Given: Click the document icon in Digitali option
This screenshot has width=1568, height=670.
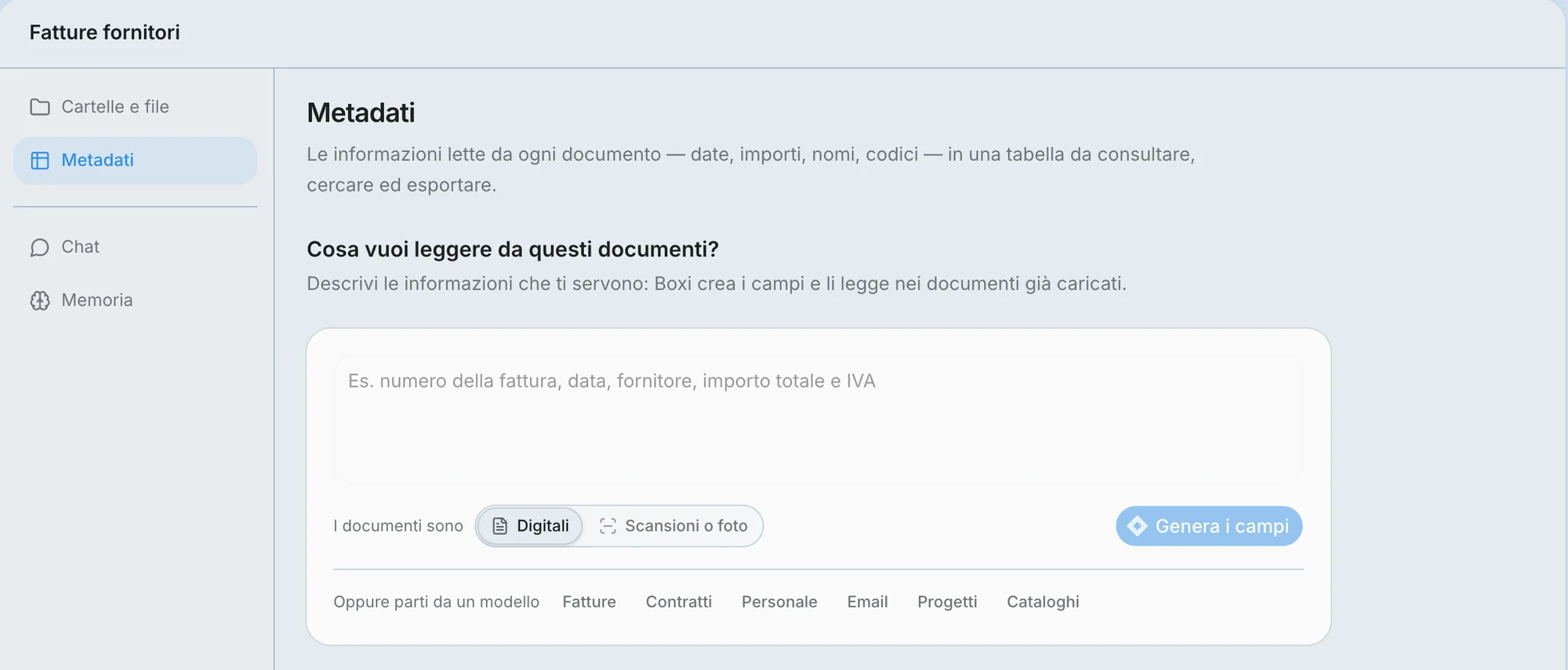Looking at the screenshot, I should pyautogui.click(x=500, y=526).
